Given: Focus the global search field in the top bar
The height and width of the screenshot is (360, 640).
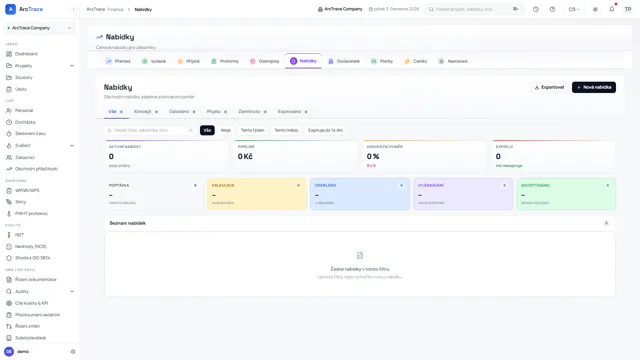Looking at the screenshot, I should click(x=474, y=9).
